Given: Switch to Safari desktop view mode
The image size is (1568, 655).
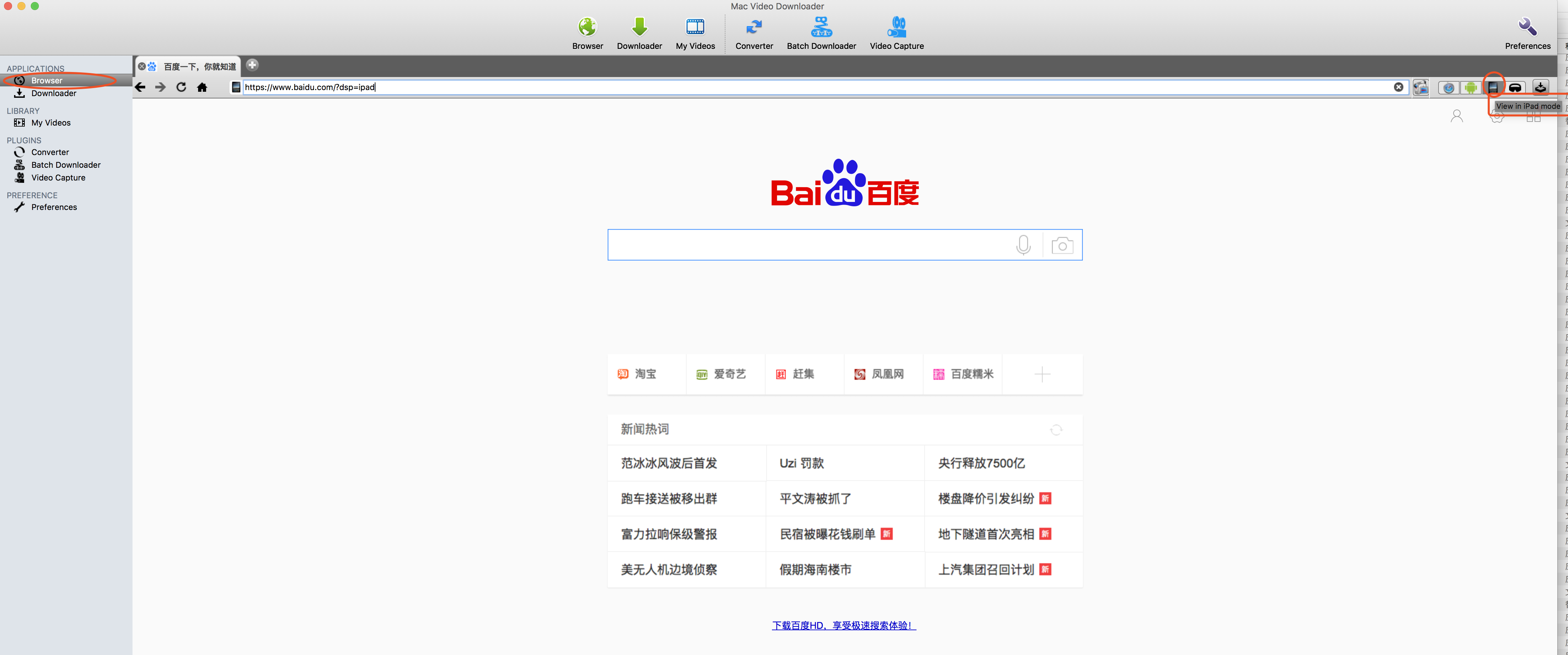Looking at the screenshot, I should pyautogui.click(x=1449, y=88).
